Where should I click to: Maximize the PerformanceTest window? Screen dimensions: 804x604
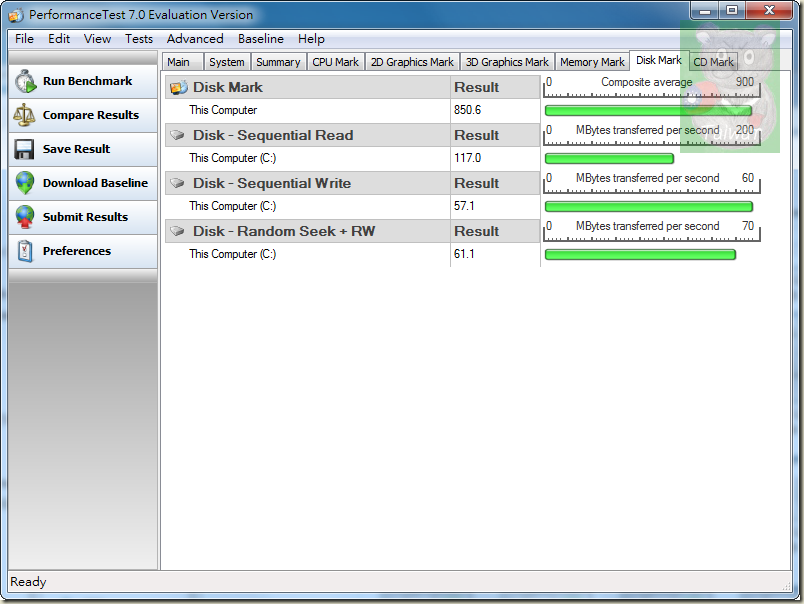(732, 11)
